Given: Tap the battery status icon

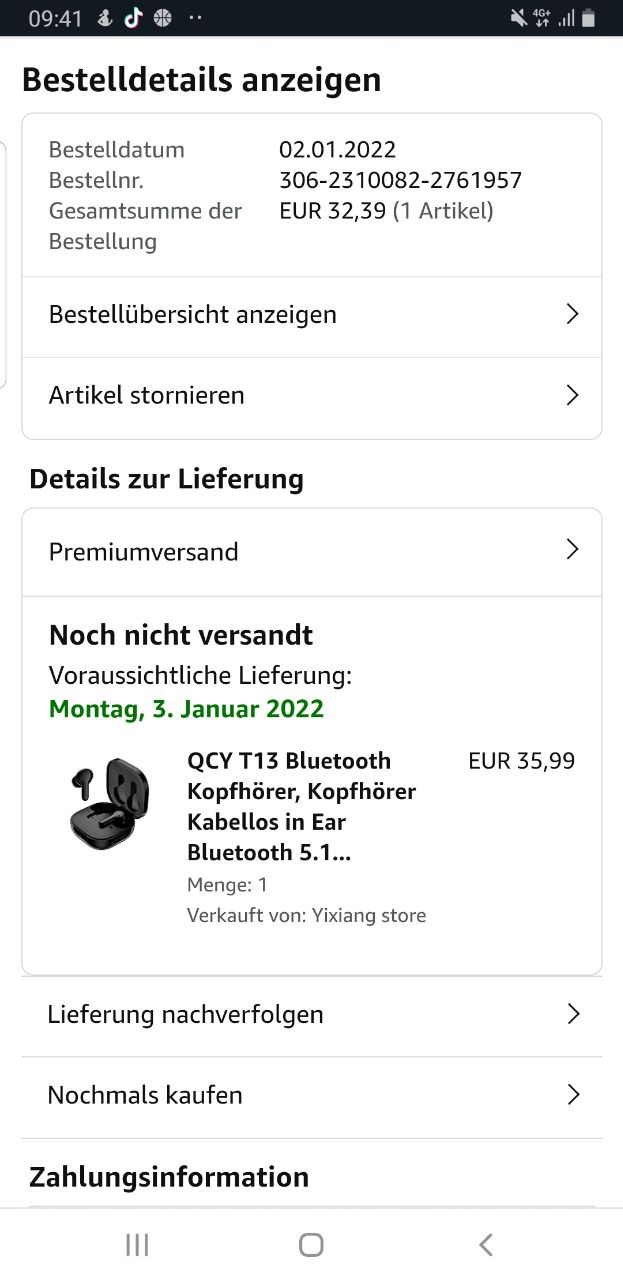Looking at the screenshot, I should (x=589, y=18).
